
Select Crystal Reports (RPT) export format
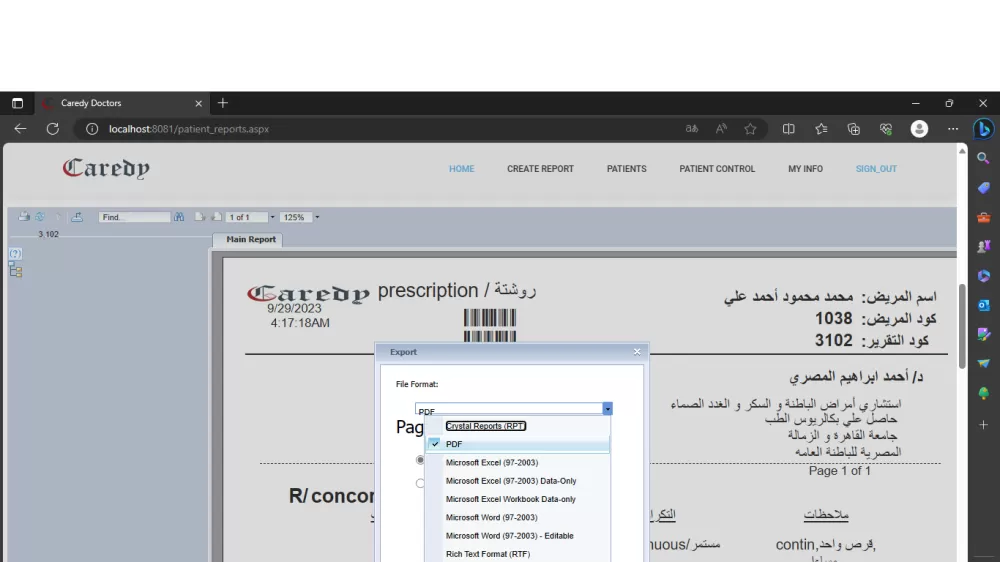[485, 426]
